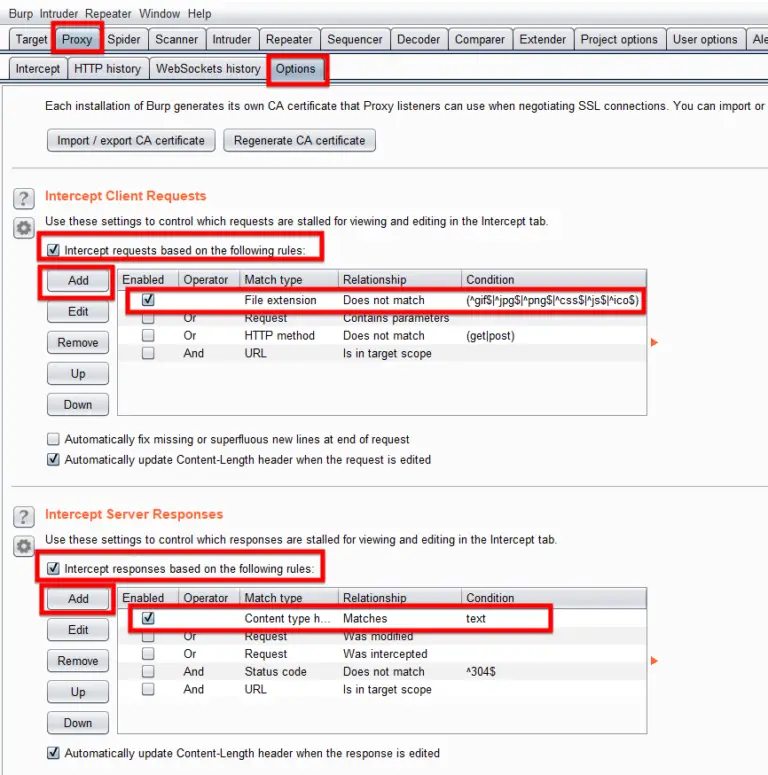This screenshot has width=768, height=775.
Task: Move client request rule Down
Action: pos(78,405)
